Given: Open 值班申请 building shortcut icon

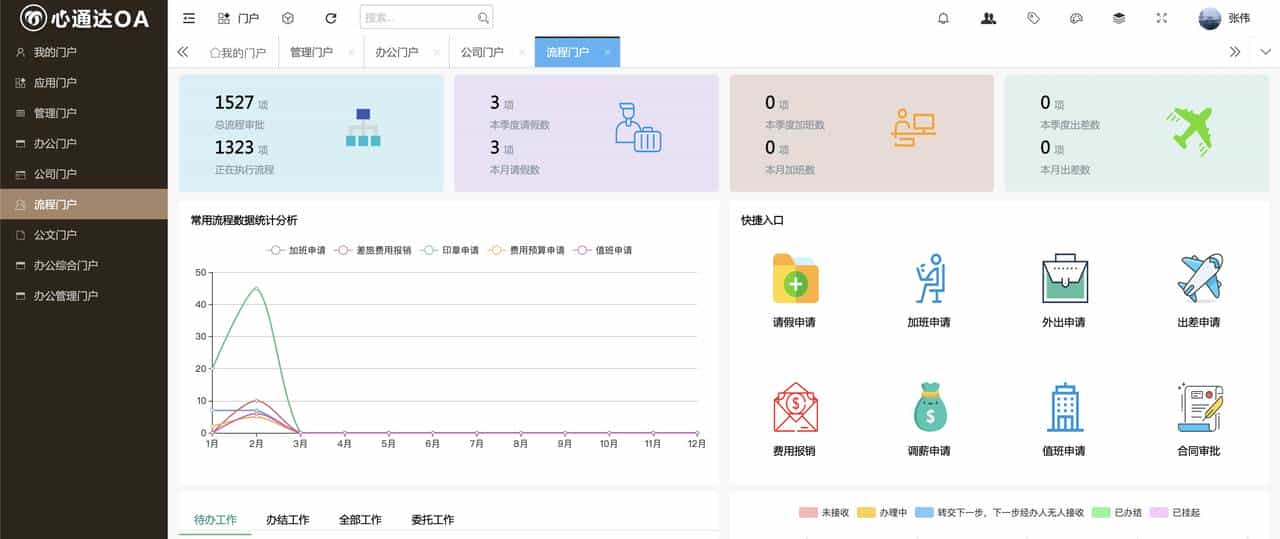Looking at the screenshot, I should tap(1064, 407).
